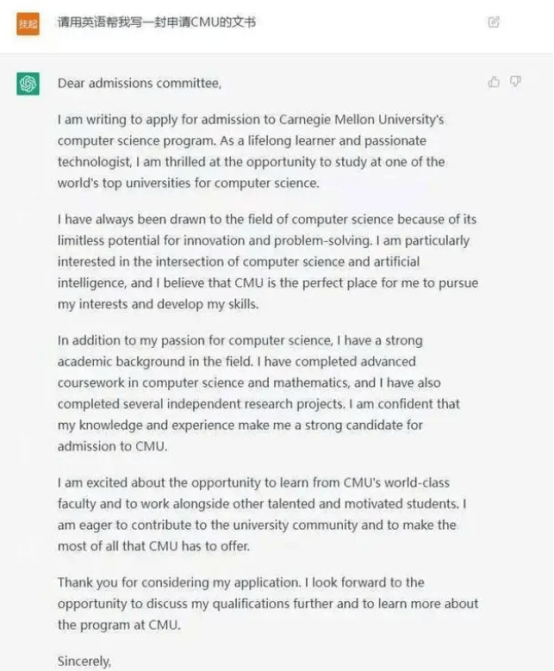Screen dimensions: 554x671
Task: Click the orange user avatar
Action: [x=28, y=24]
